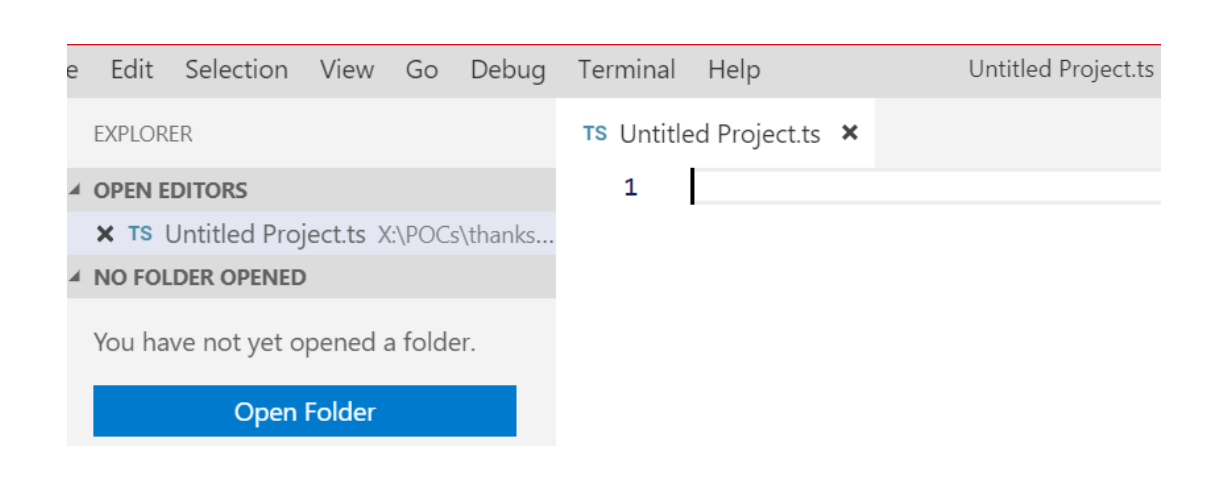The image size is (1222, 502).
Task: Click the TS file icon in editor tab
Action: [x=595, y=134]
